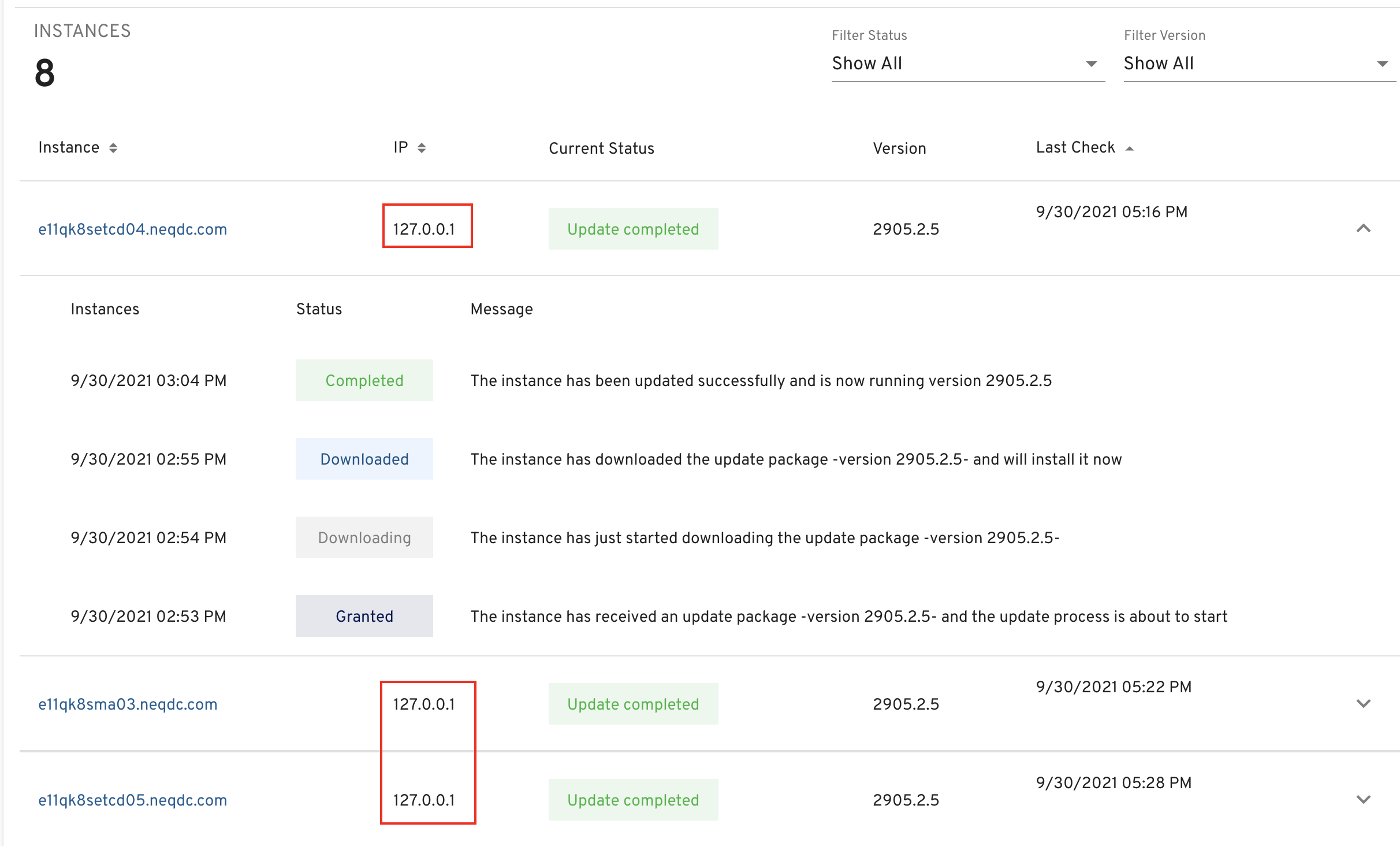Click Update completed badge for e11qk8sma03
Image resolution: width=1400 pixels, height=846 pixels.
[633, 704]
